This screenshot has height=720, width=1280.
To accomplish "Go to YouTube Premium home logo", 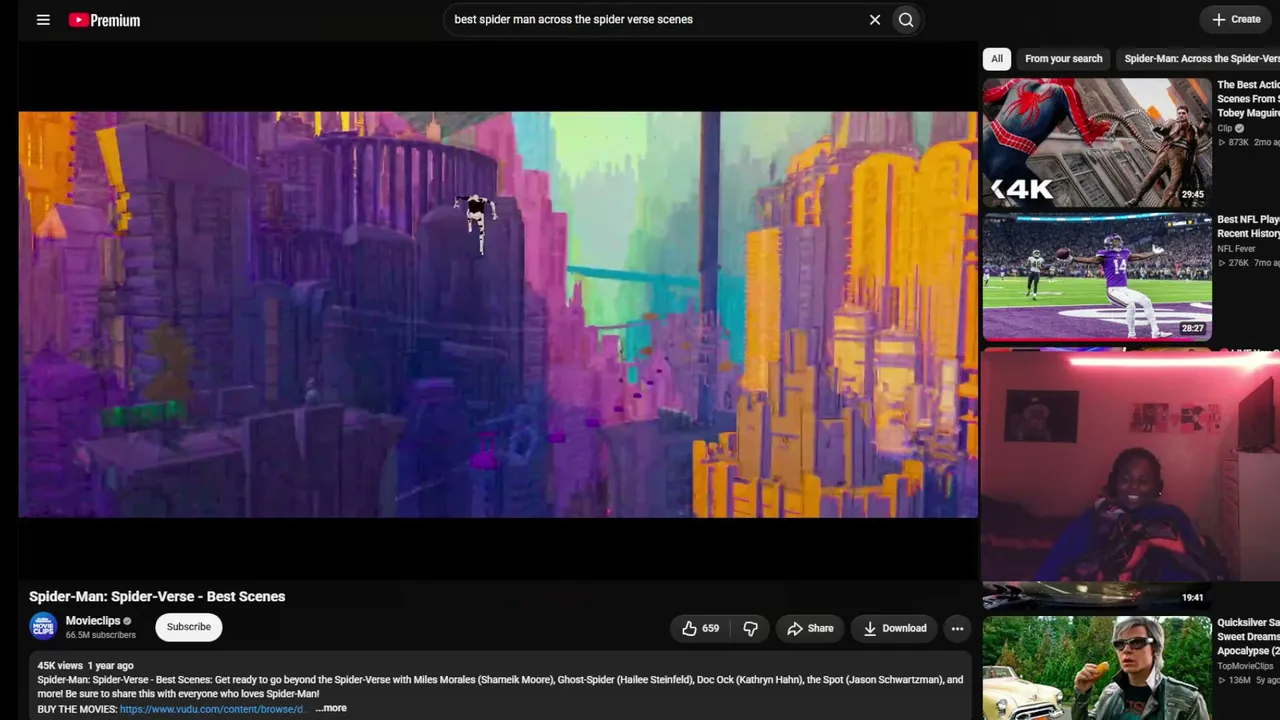I will [x=104, y=20].
